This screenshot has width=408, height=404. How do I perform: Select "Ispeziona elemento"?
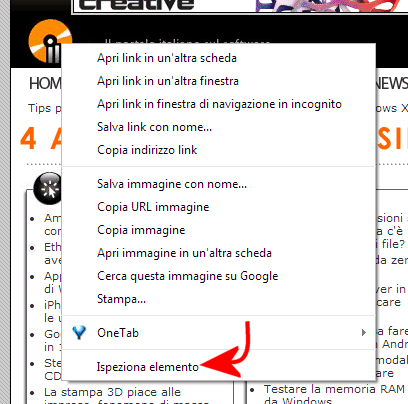click(219, 367)
